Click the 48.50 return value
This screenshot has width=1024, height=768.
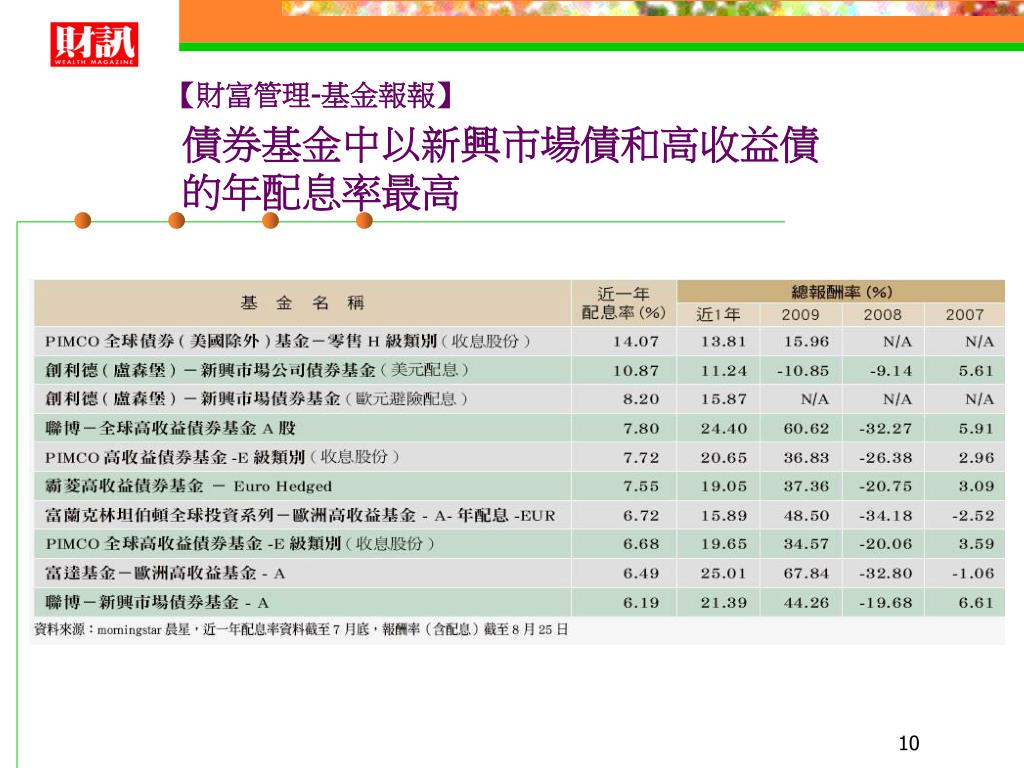[806, 515]
